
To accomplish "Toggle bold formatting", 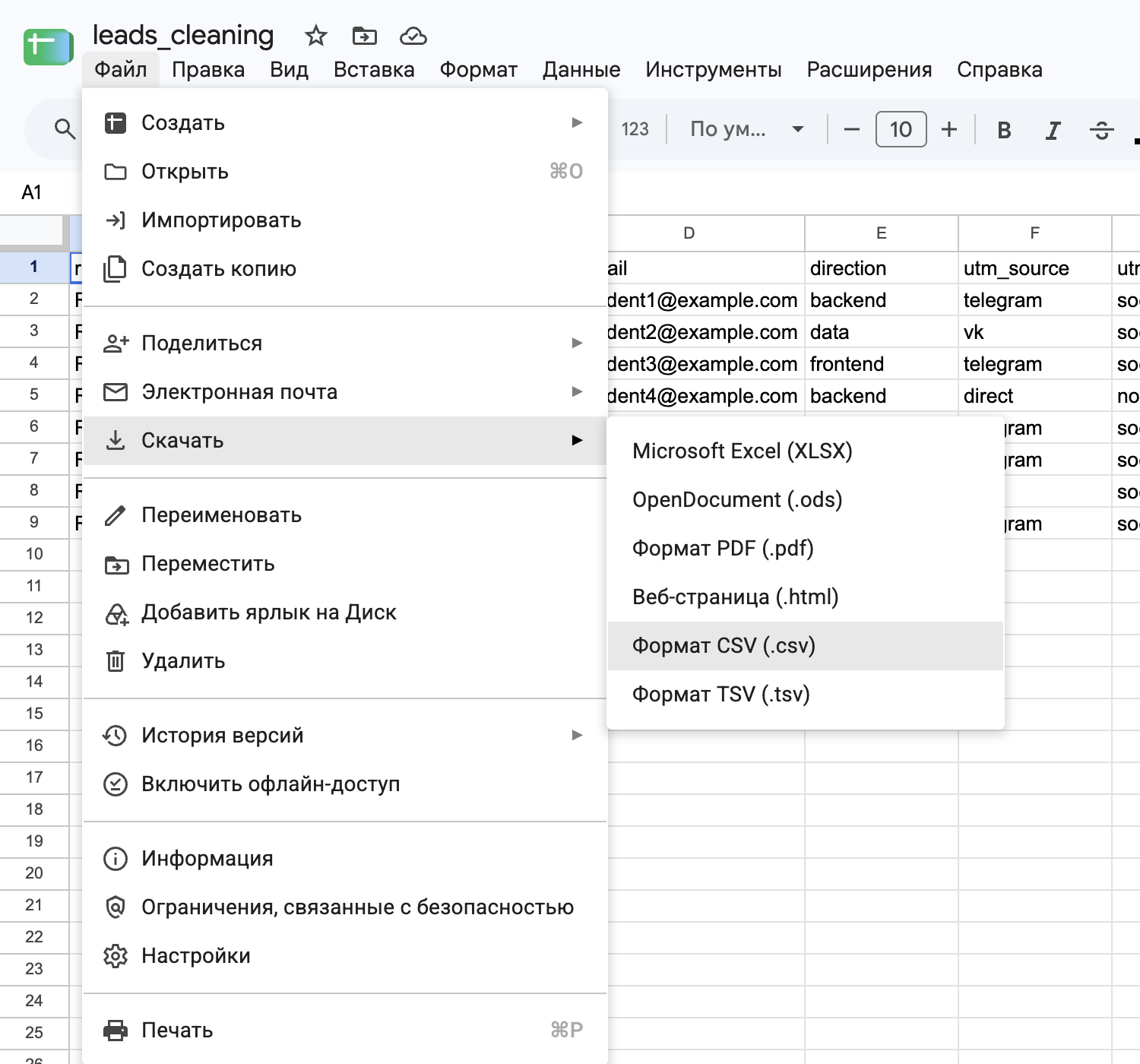I will (x=1004, y=130).
